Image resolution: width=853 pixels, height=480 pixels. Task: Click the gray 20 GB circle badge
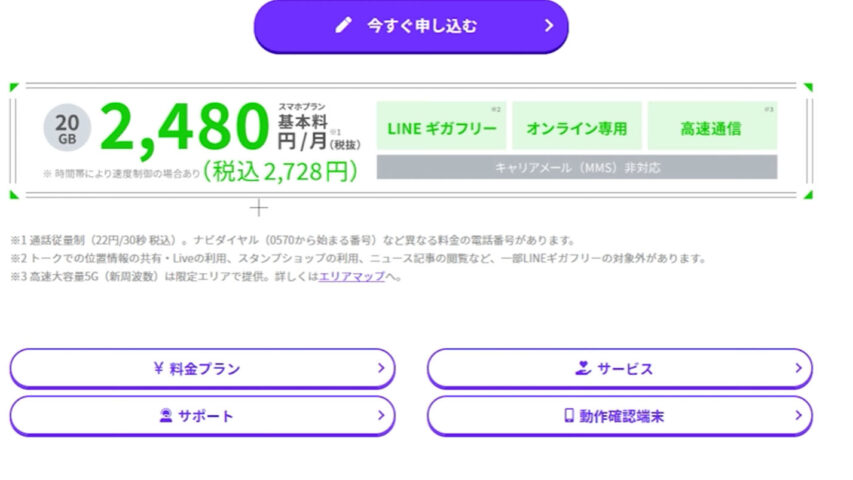pos(67,130)
